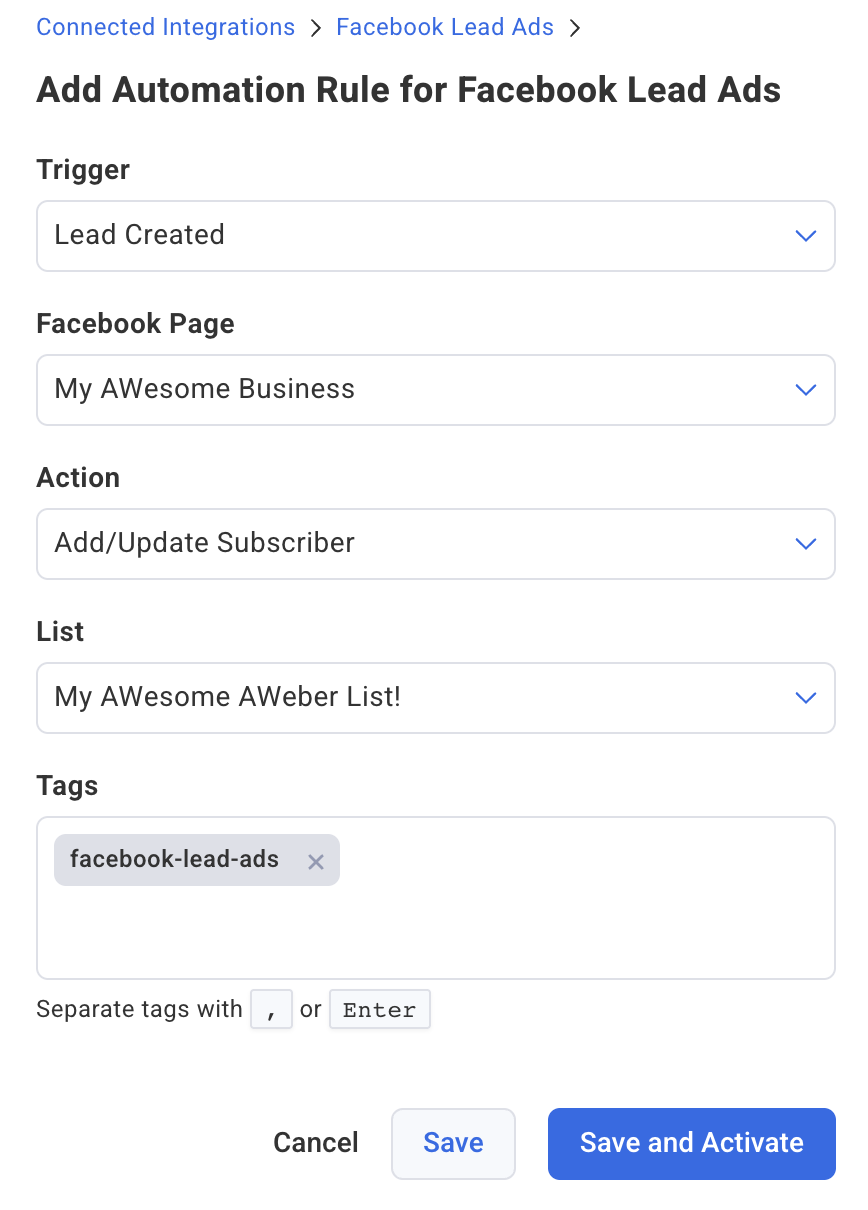Open the My AWesome AWeber List selector
This screenshot has height=1210, width=868.
435,697
